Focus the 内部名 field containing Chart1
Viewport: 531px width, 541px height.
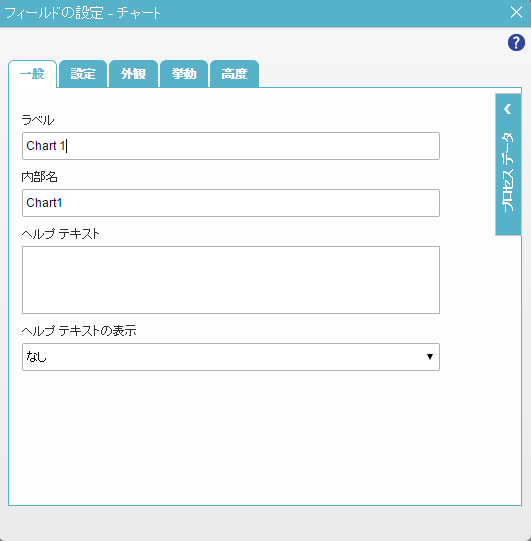(x=231, y=203)
